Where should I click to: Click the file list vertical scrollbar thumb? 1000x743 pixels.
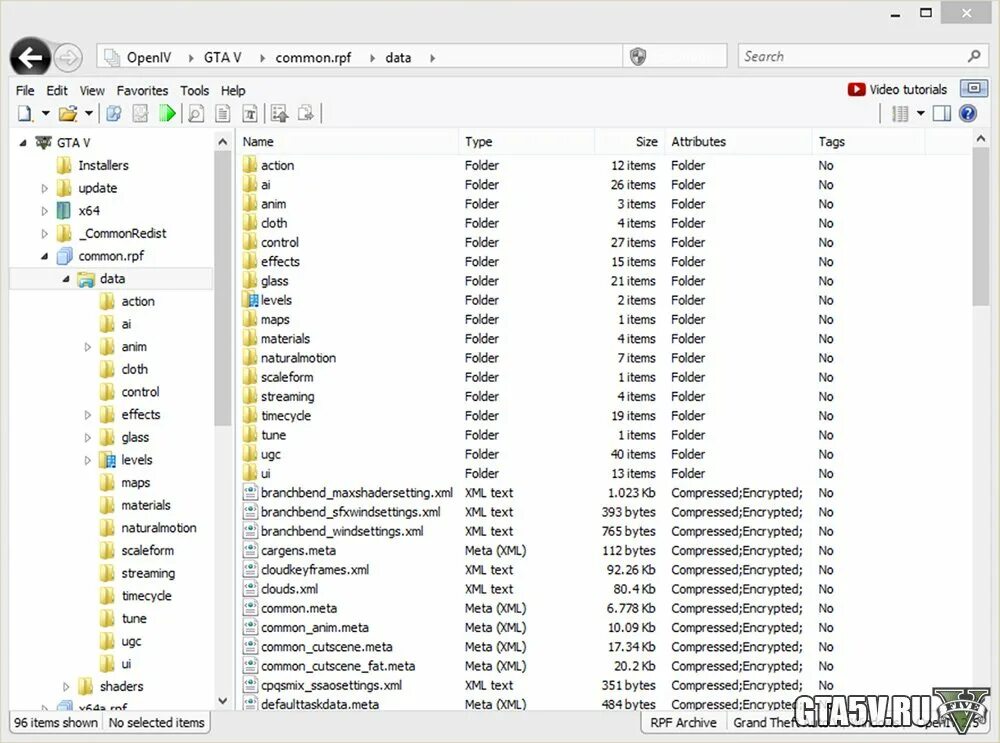[981, 228]
